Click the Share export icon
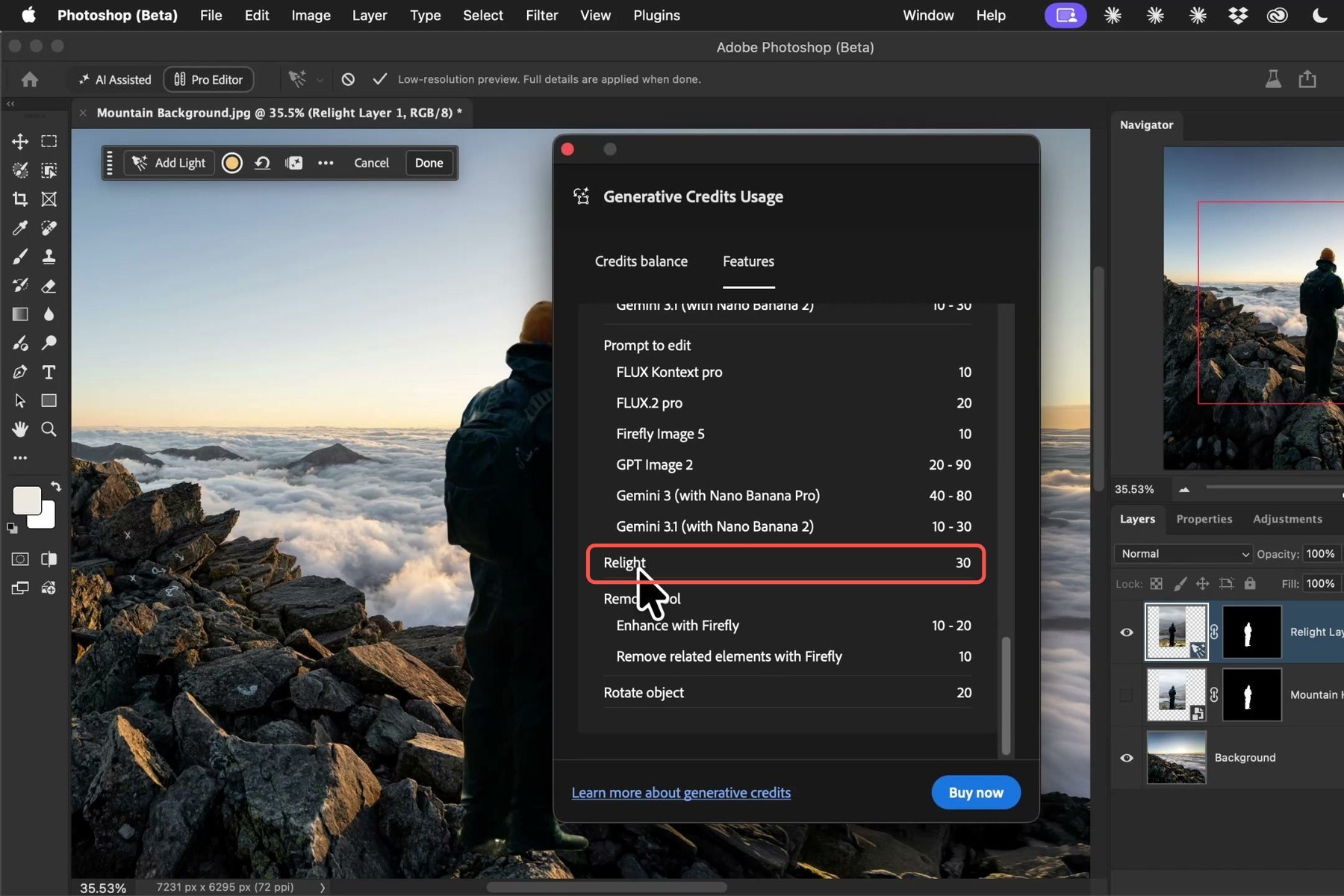The height and width of the screenshot is (896, 1344). pos(1307,79)
